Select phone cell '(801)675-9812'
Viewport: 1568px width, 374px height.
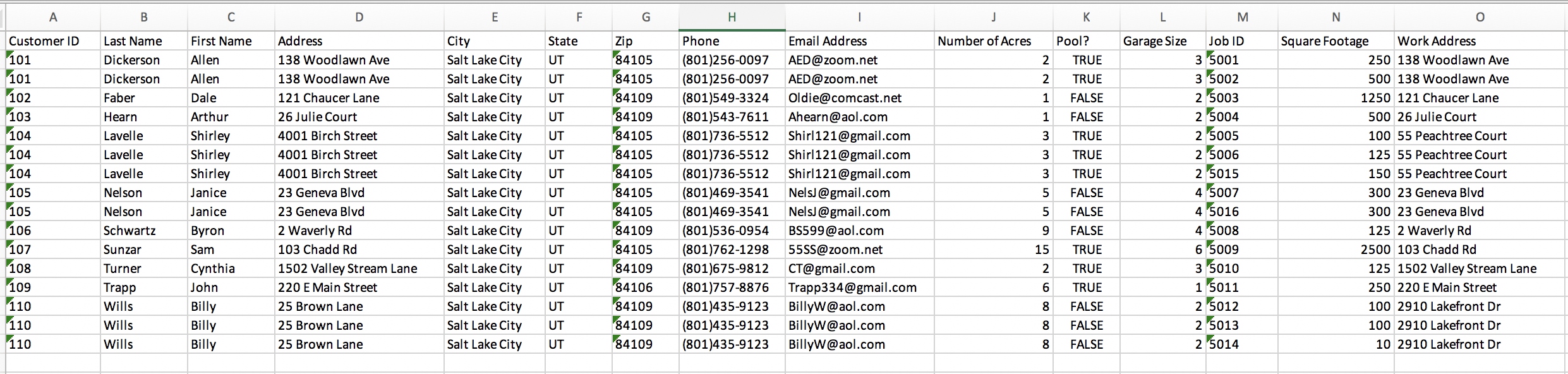click(x=732, y=268)
